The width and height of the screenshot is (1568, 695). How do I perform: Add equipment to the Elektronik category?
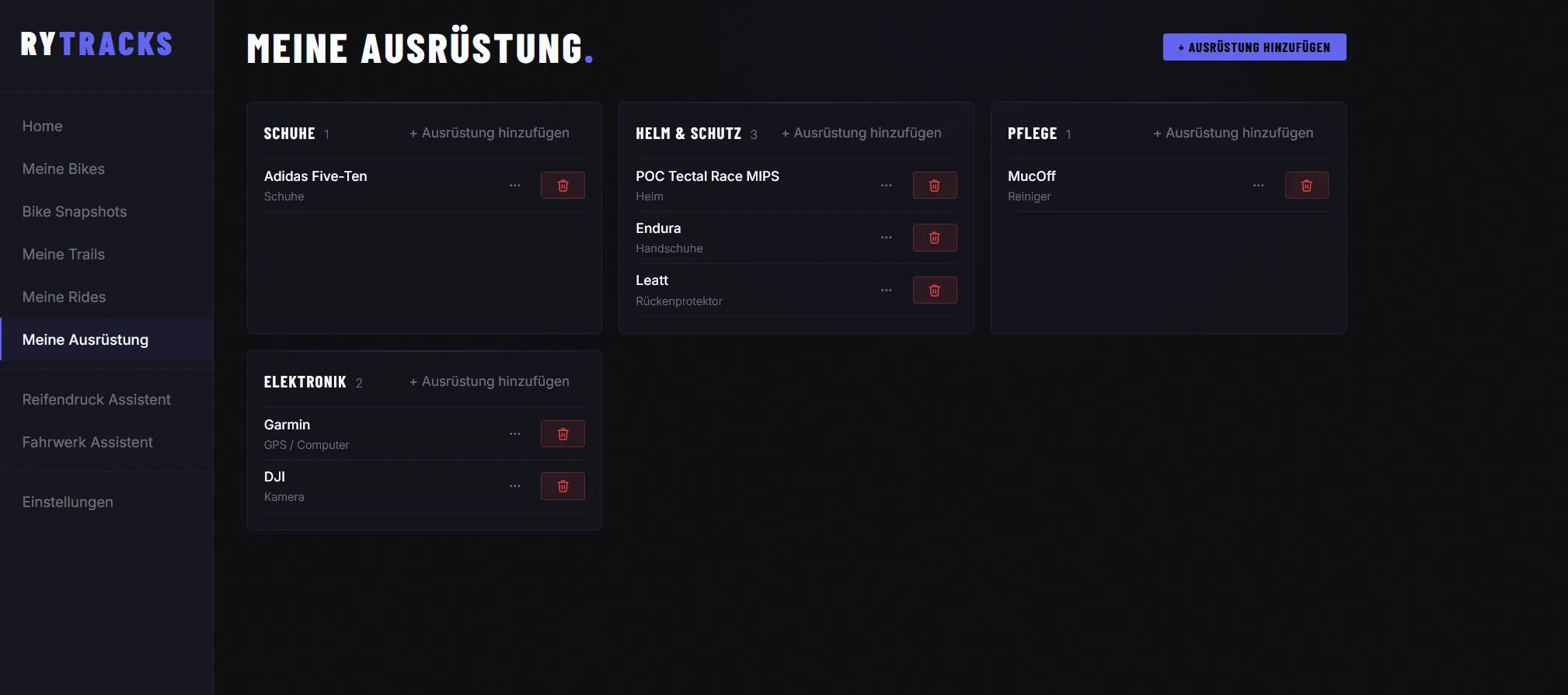pos(490,382)
